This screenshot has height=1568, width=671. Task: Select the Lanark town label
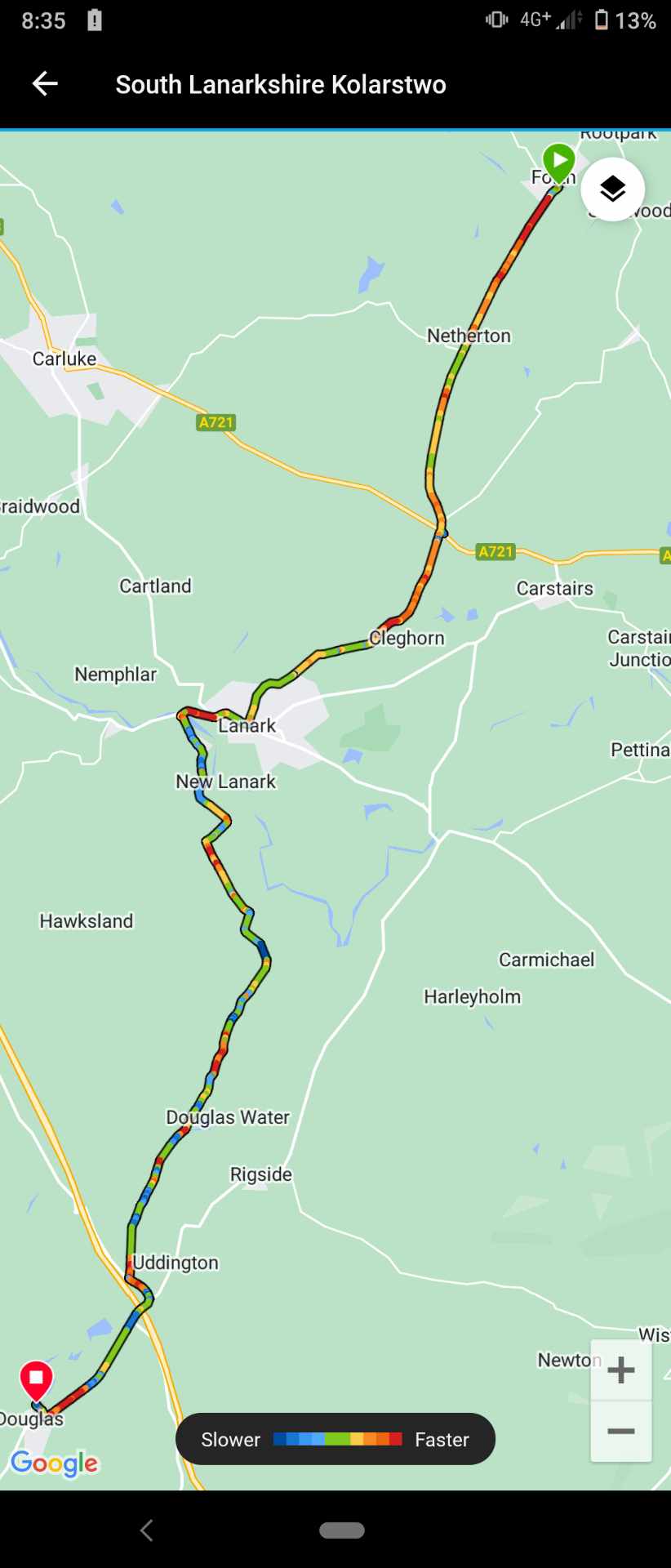coord(247,725)
